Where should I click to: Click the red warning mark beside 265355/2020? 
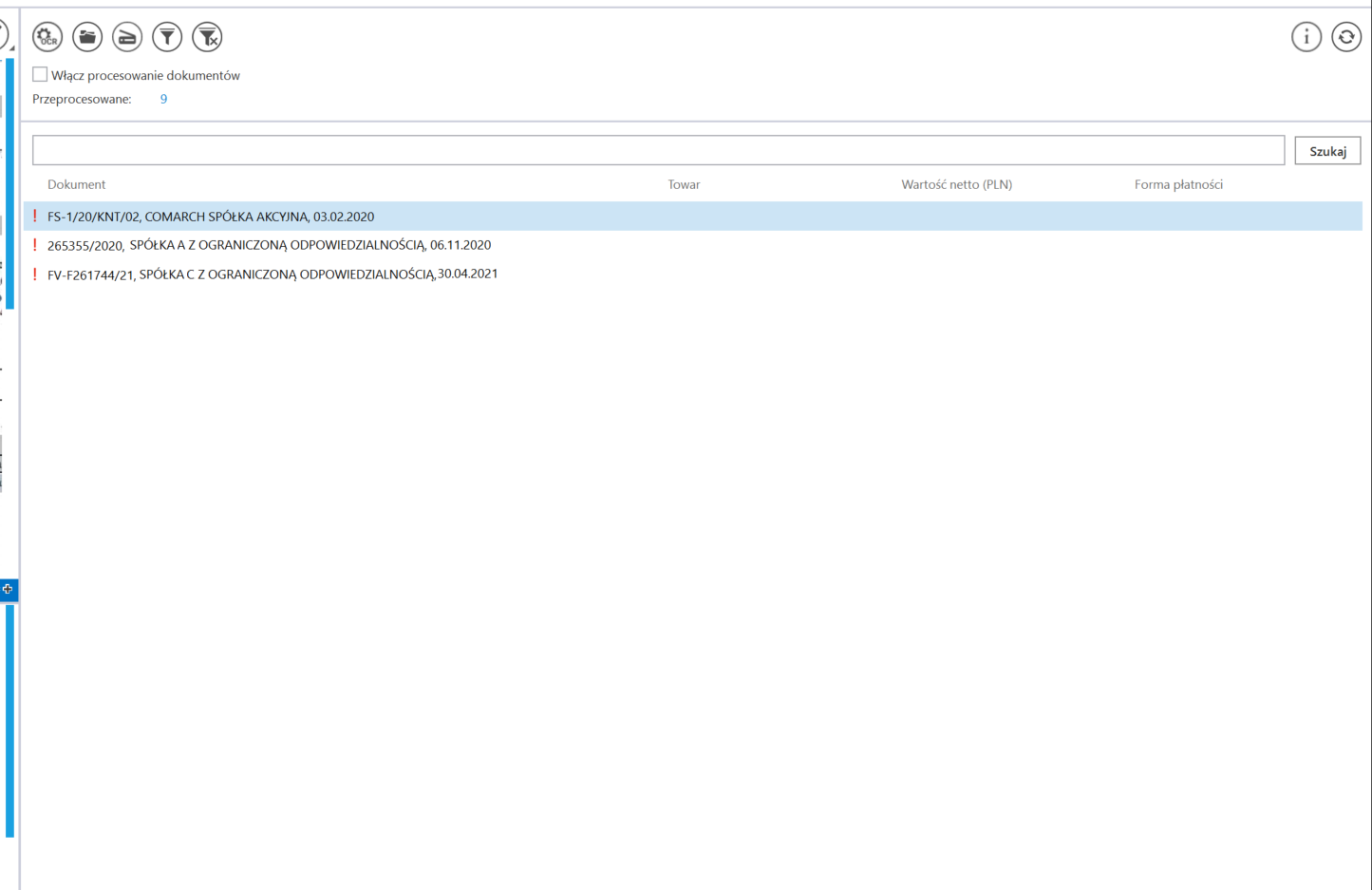click(35, 245)
